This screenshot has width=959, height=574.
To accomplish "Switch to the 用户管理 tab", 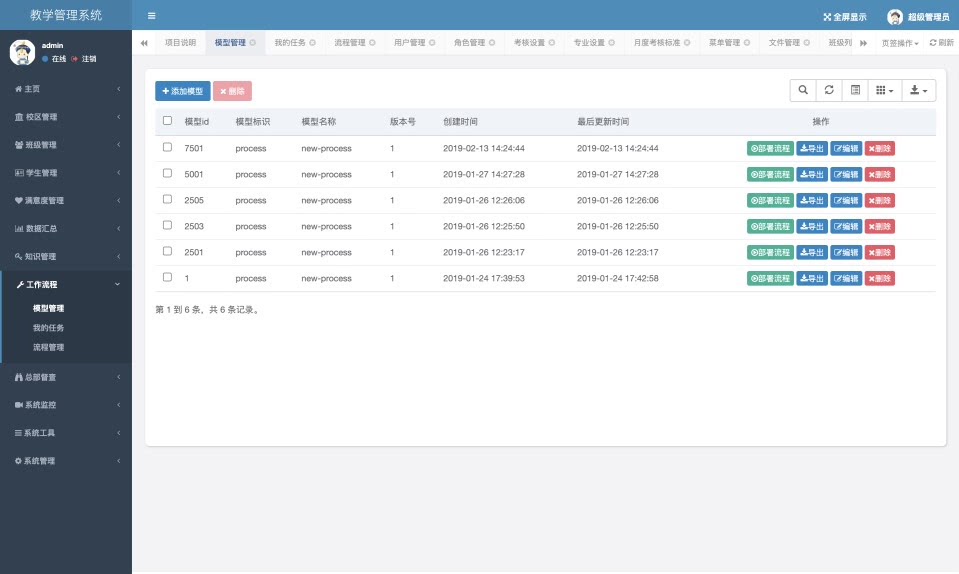I will click(409, 43).
